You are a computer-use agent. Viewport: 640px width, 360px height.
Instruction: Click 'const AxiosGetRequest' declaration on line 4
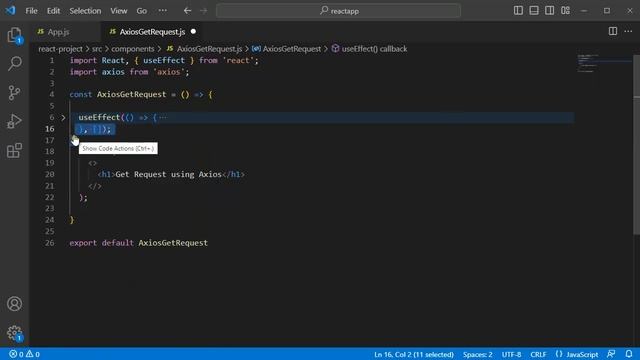[x=118, y=95]
